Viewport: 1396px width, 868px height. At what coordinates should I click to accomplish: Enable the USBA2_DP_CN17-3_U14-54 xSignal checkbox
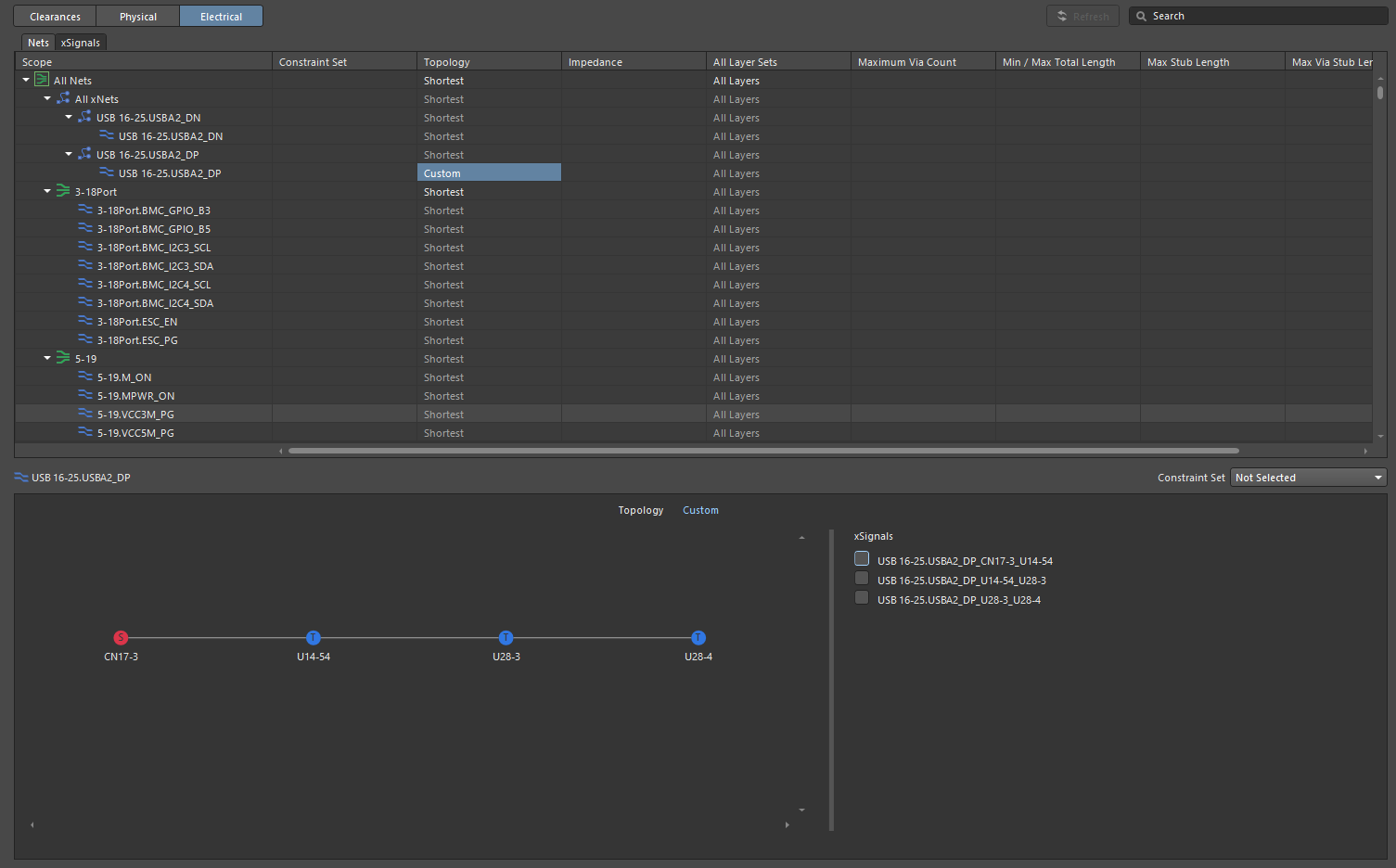click(x=862, y=559)
